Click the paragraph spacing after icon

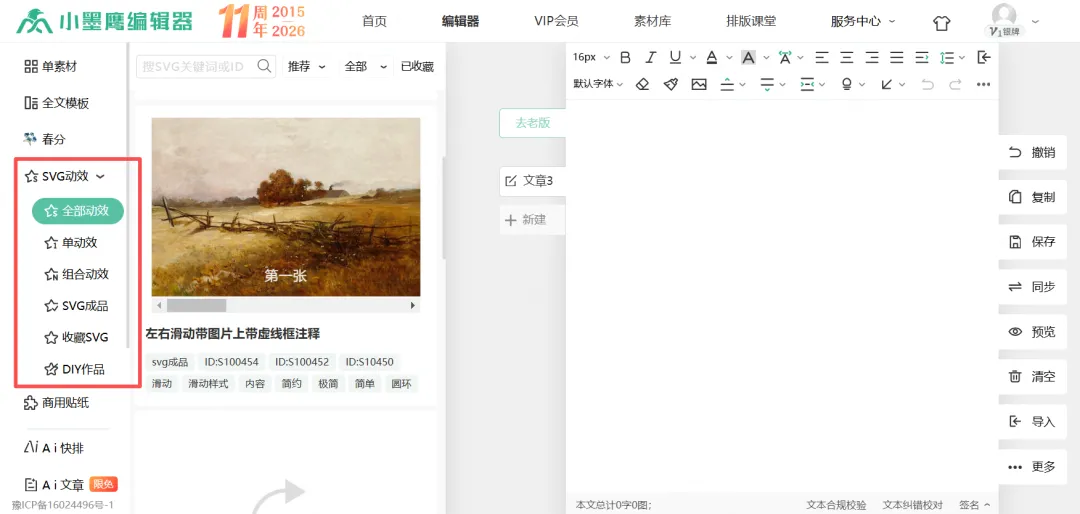767,84
